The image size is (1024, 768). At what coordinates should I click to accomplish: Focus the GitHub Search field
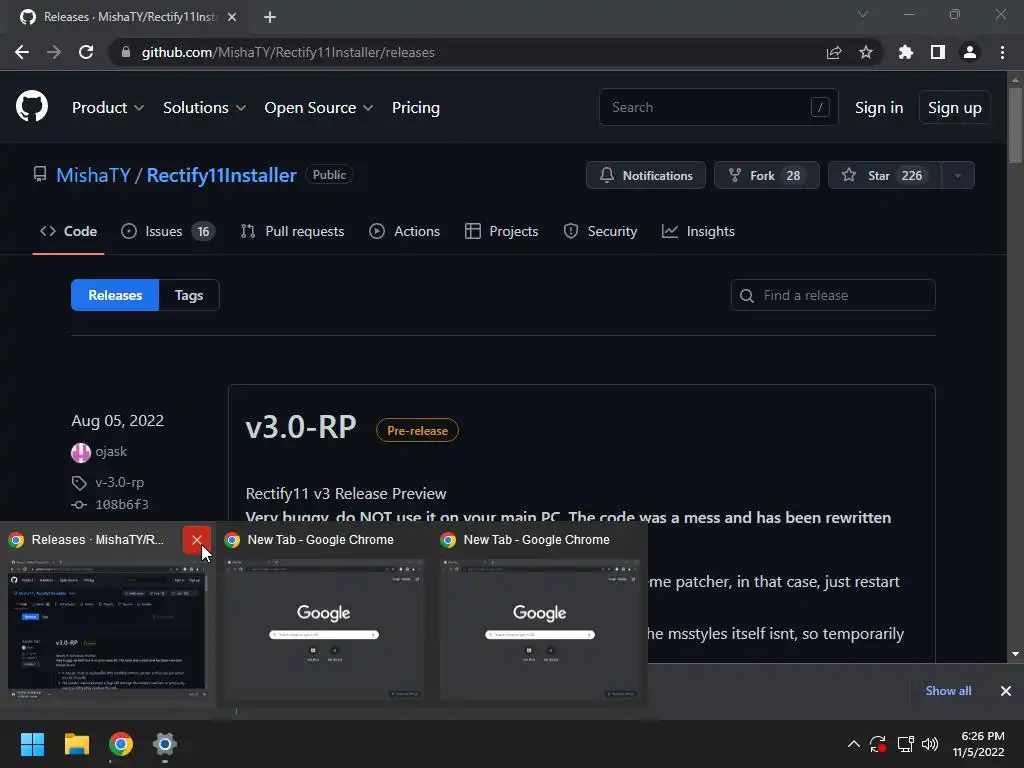(718, 107)
